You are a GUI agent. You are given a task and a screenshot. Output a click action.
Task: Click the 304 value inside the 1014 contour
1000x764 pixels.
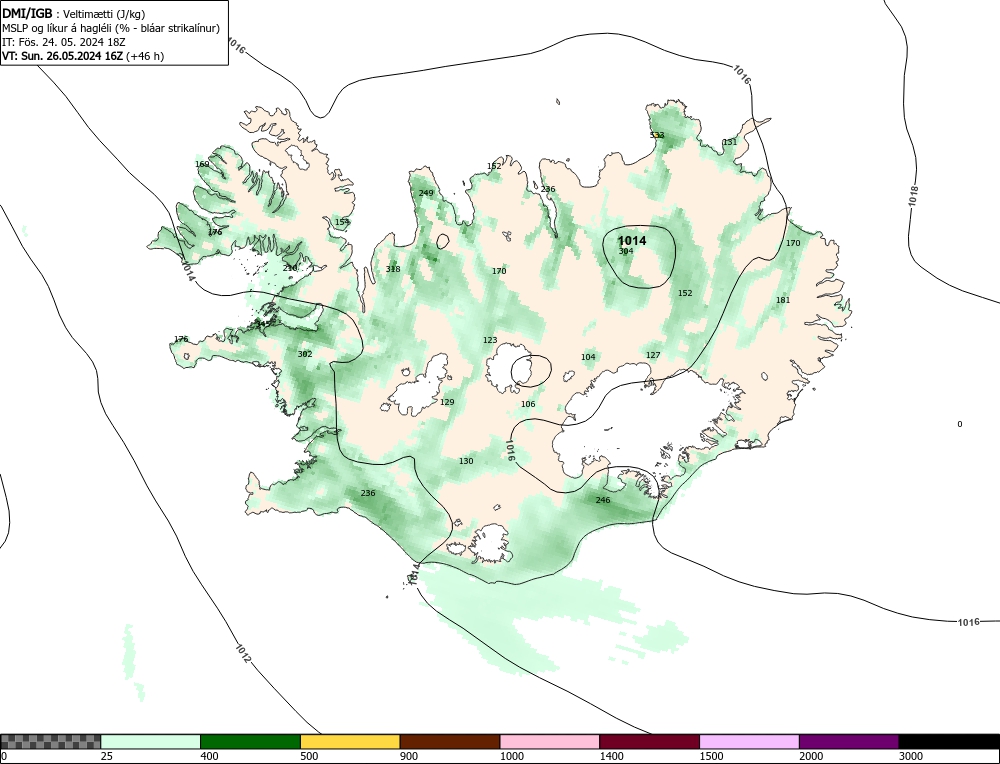point(626,251)
